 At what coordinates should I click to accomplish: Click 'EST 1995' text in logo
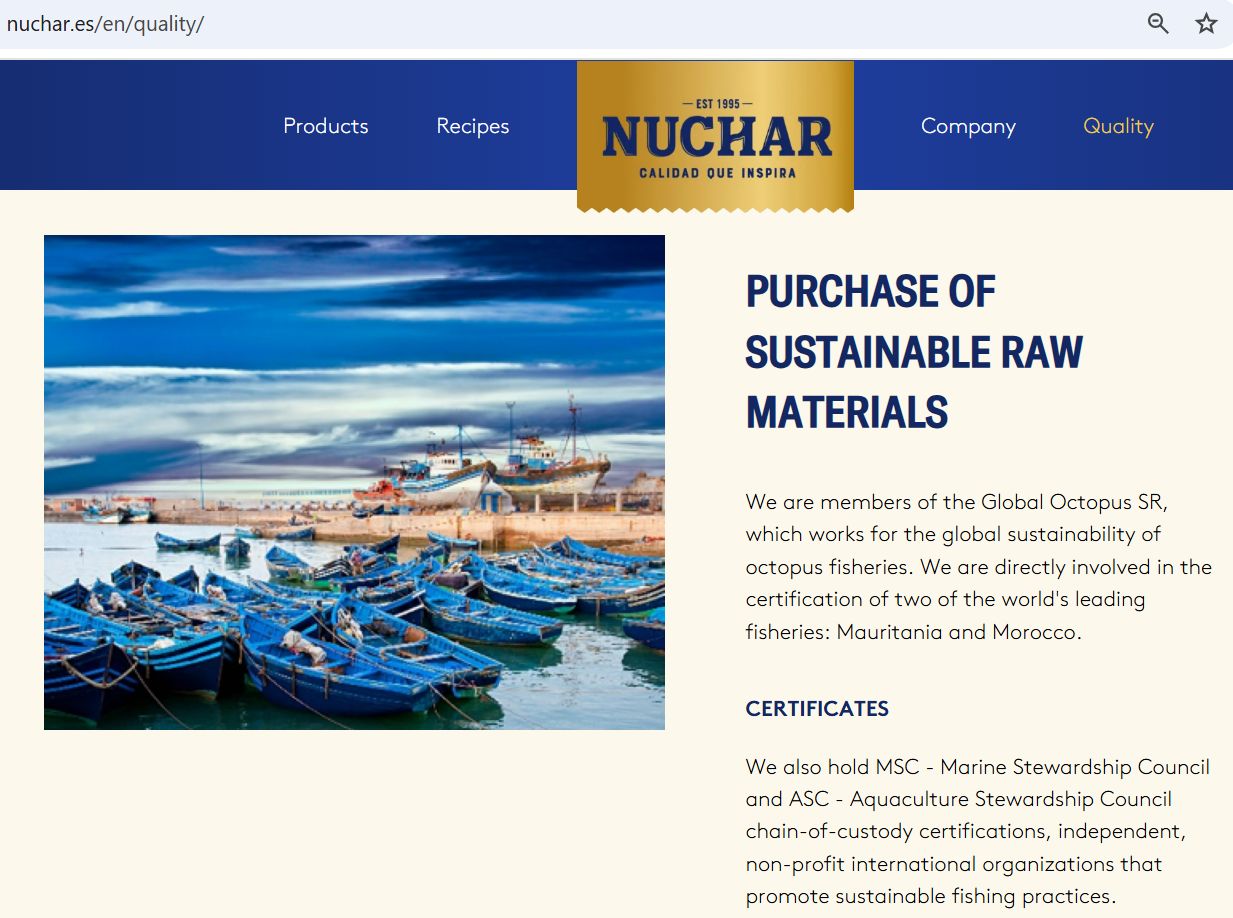tap(716, 103)
